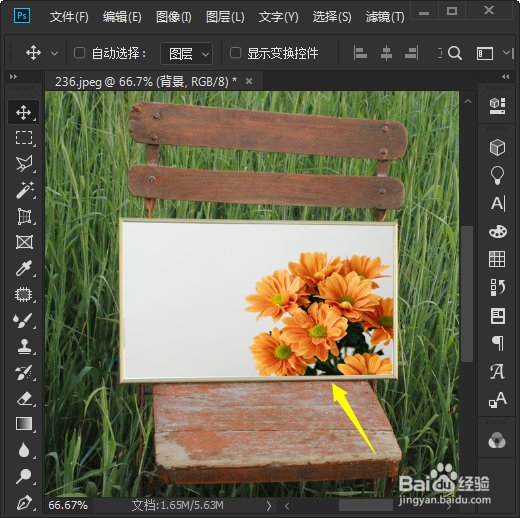520x518 pixels.
Task: Click the horizontal scrollbar left arrow
Action: [287, 506]
